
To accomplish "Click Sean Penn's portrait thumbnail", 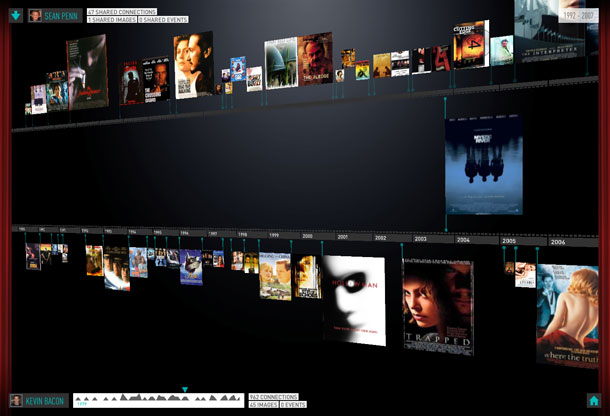I will 35,16.
